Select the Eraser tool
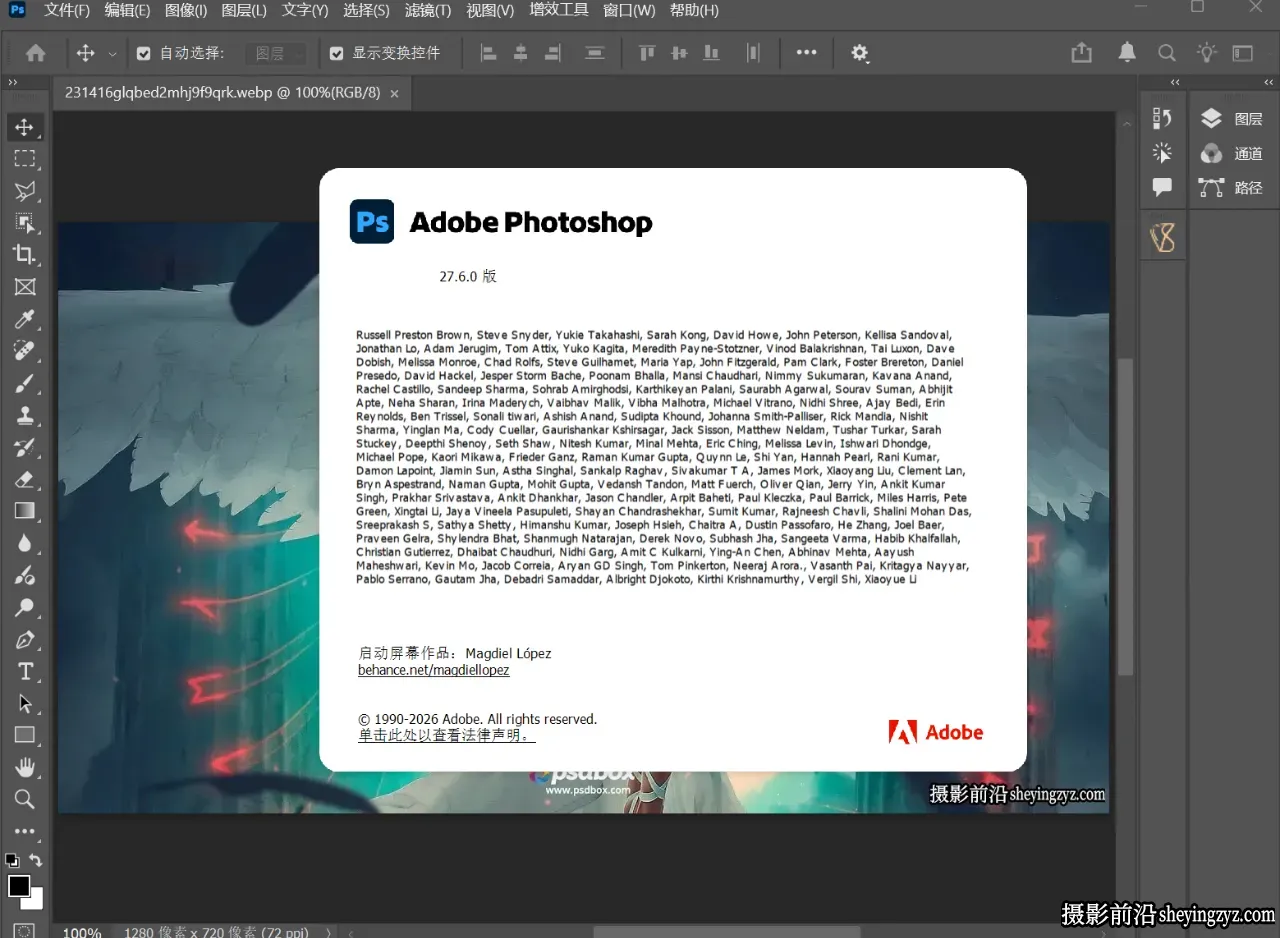Screen dimensions: 1280x938 [25, 479]
